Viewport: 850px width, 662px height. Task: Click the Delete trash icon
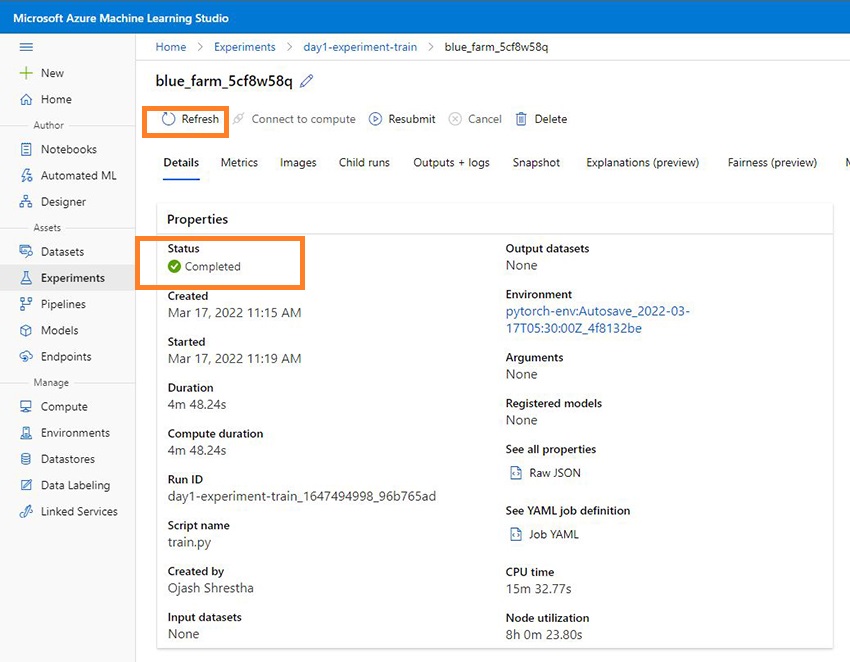[521, 119]
